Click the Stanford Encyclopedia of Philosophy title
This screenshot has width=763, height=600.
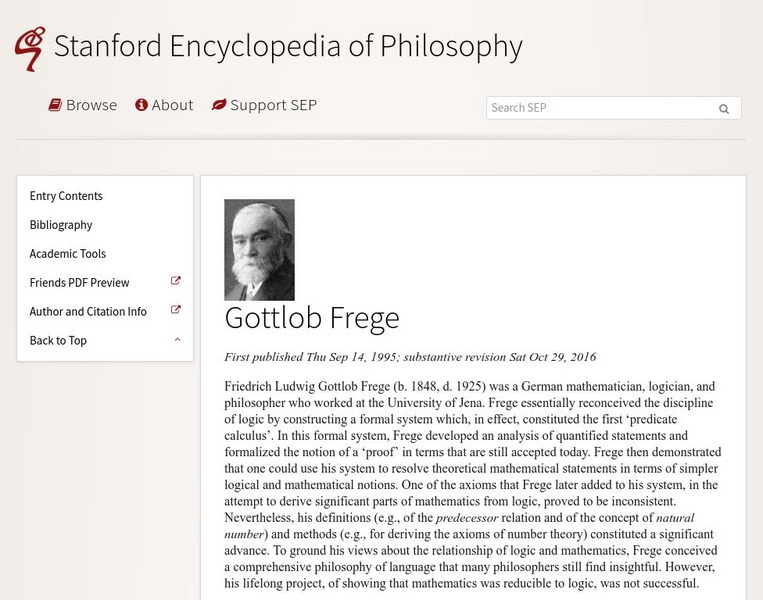tap(288, 46)
